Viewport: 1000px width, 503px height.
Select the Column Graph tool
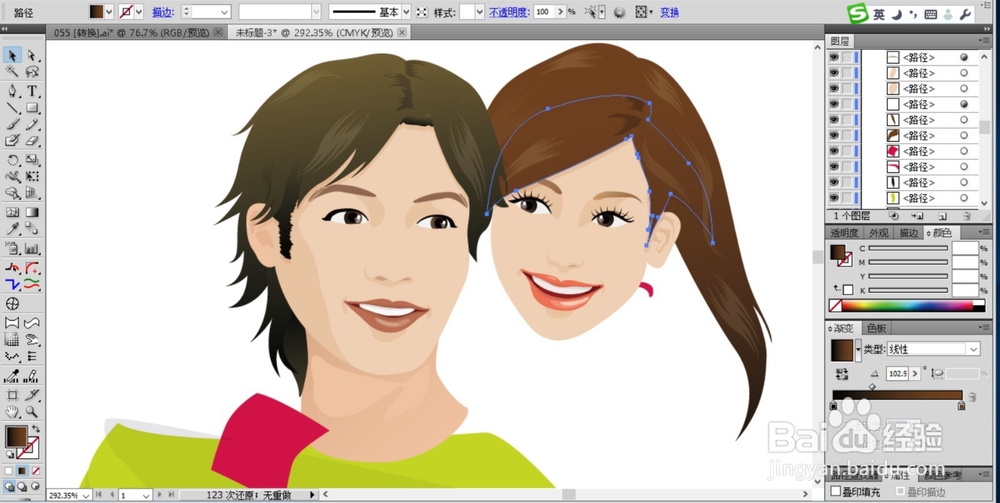[x=32, y=249]
